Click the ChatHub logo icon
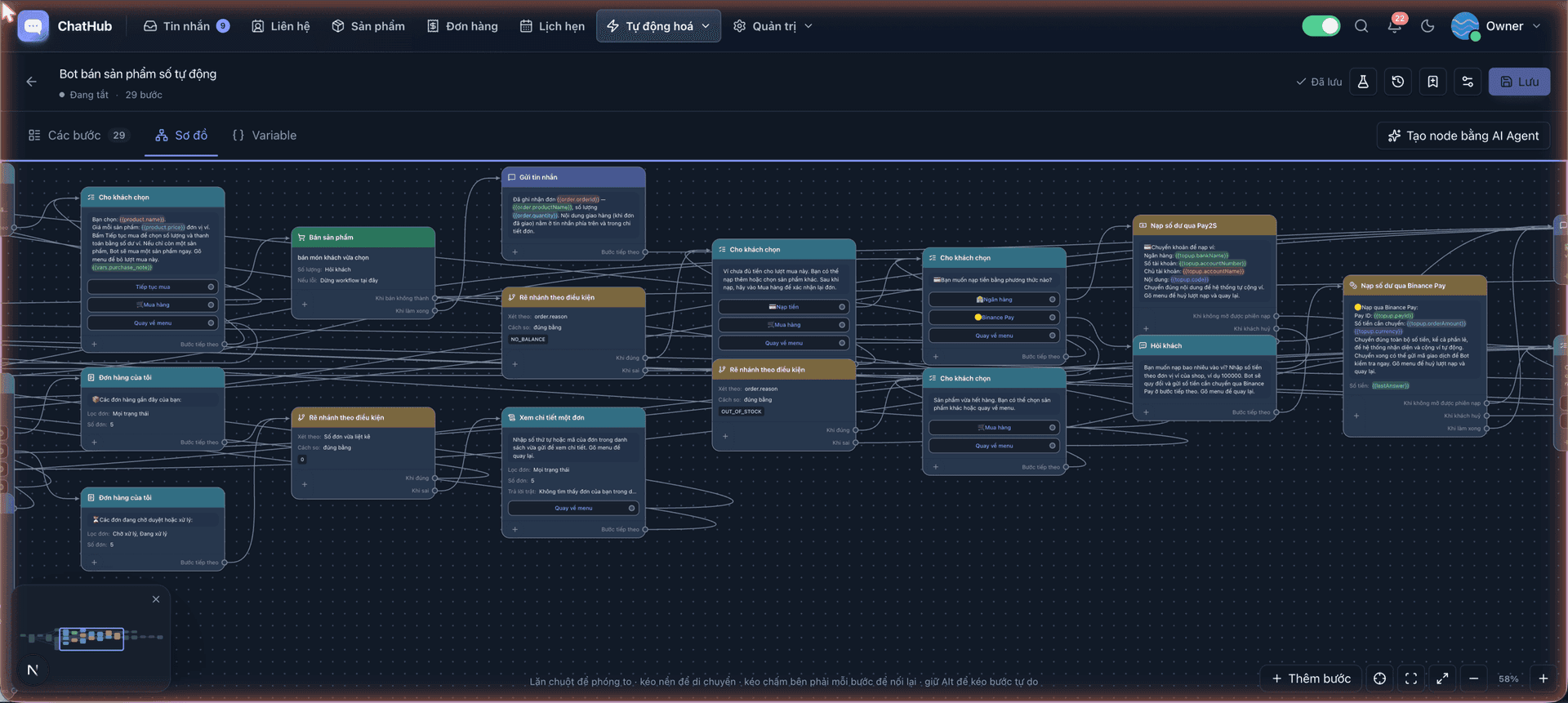1568x703 pixels. [33, 26]
